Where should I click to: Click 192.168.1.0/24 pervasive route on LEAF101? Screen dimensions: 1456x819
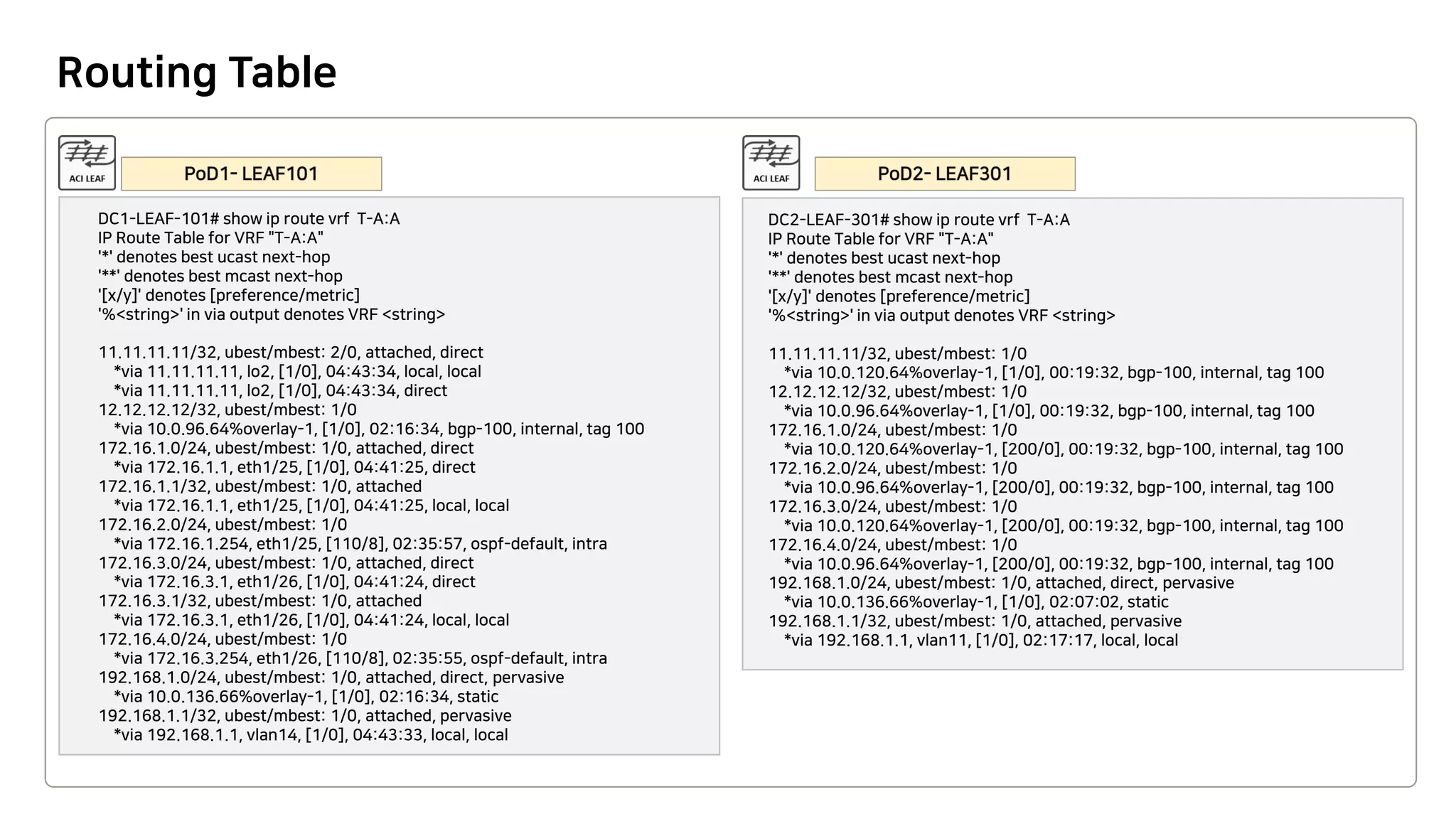pyautogui.click(x=331, y=678)
